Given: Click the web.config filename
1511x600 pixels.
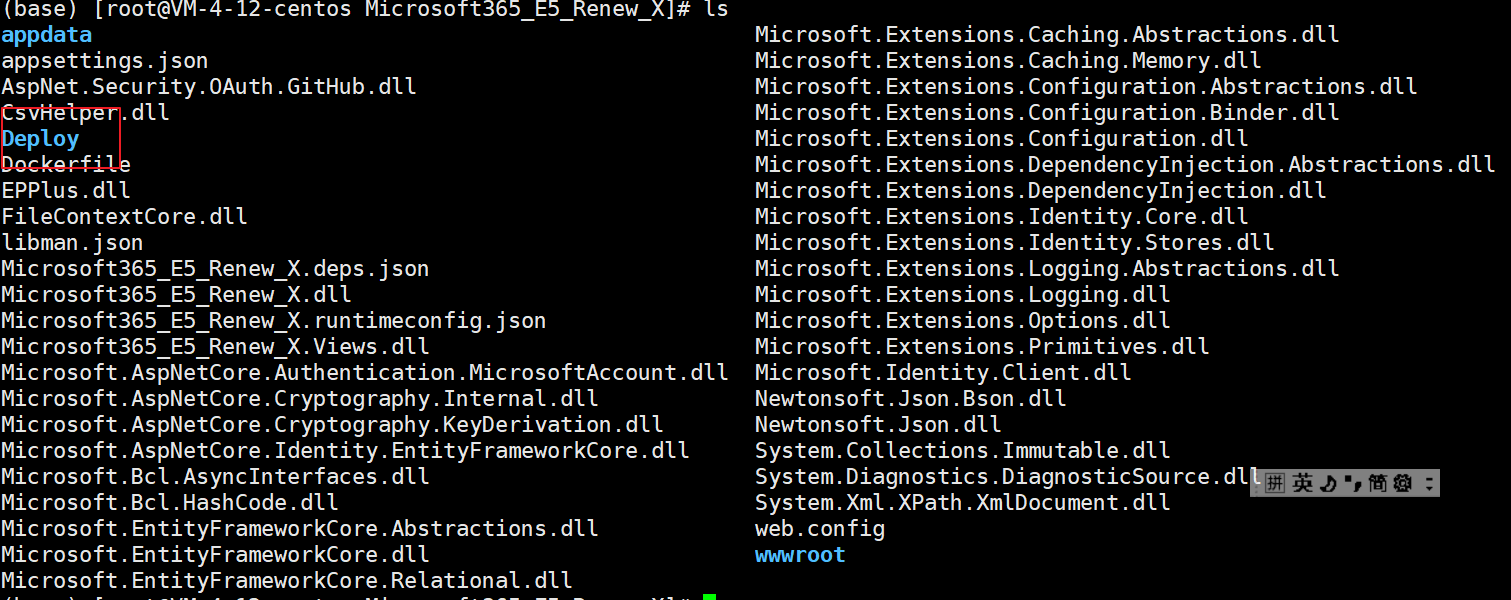Looking at the screenshot, I should (x=818, y=528).
